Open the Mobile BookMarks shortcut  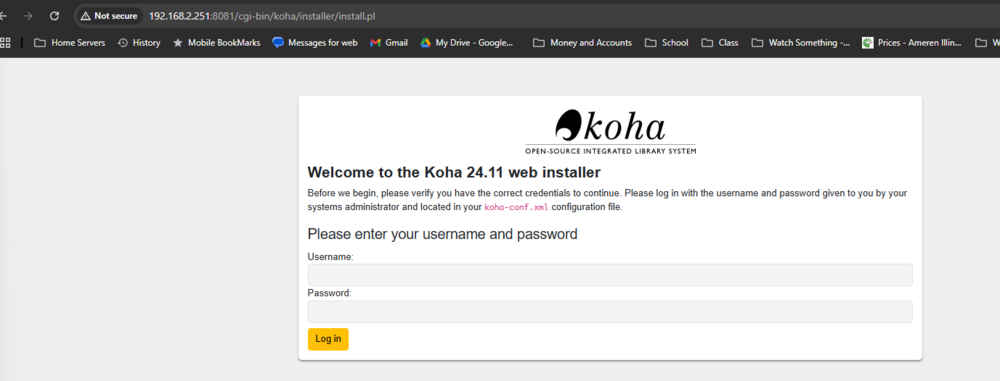pyautogui.click(x=217, y=43)
